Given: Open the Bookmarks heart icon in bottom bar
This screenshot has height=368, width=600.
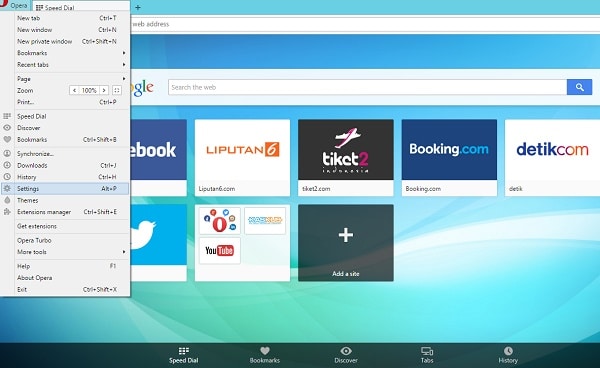Looking at the screenshot, I should pos(265,350).
